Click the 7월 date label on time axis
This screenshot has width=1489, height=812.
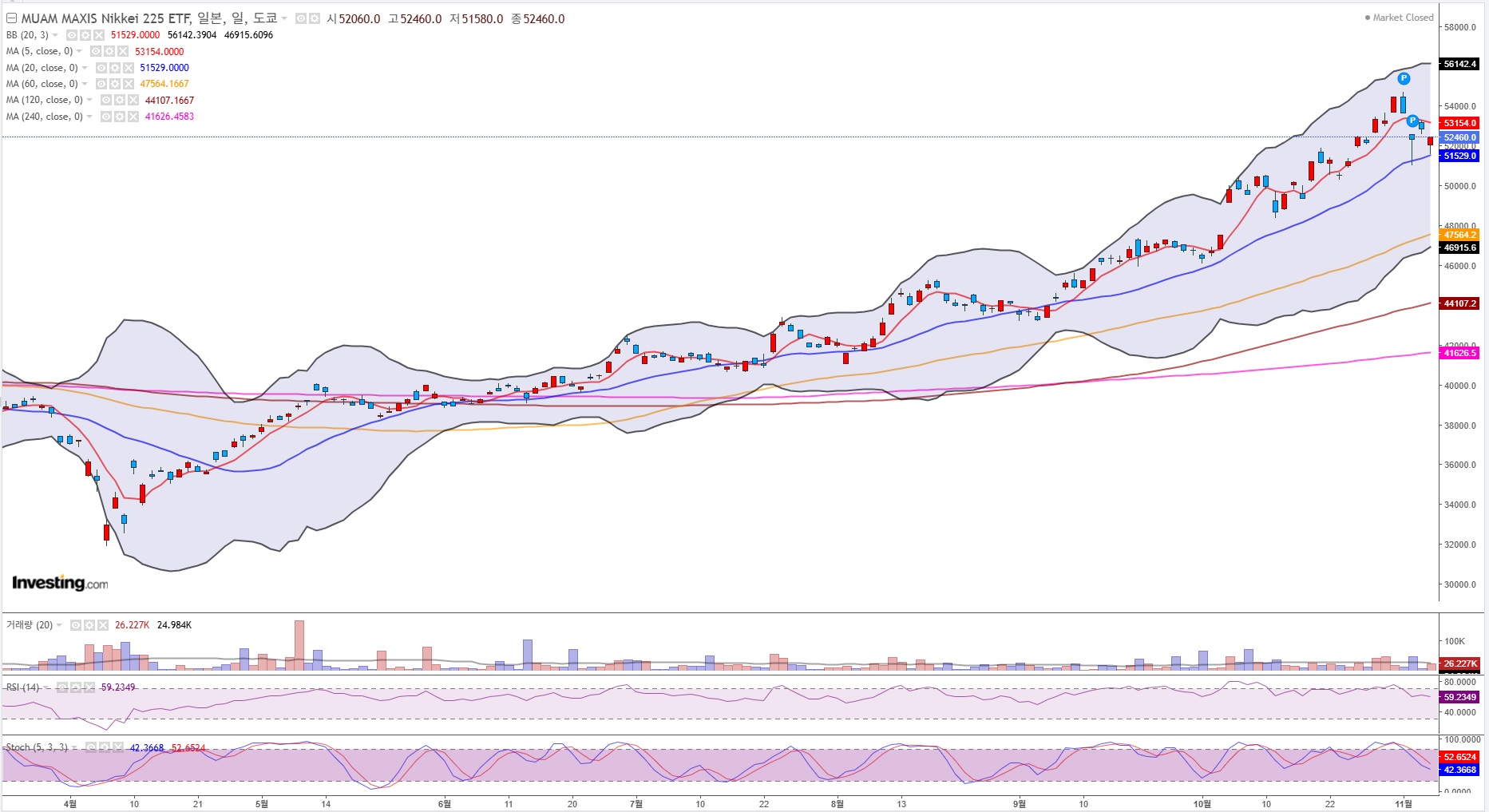coord(636,804)
